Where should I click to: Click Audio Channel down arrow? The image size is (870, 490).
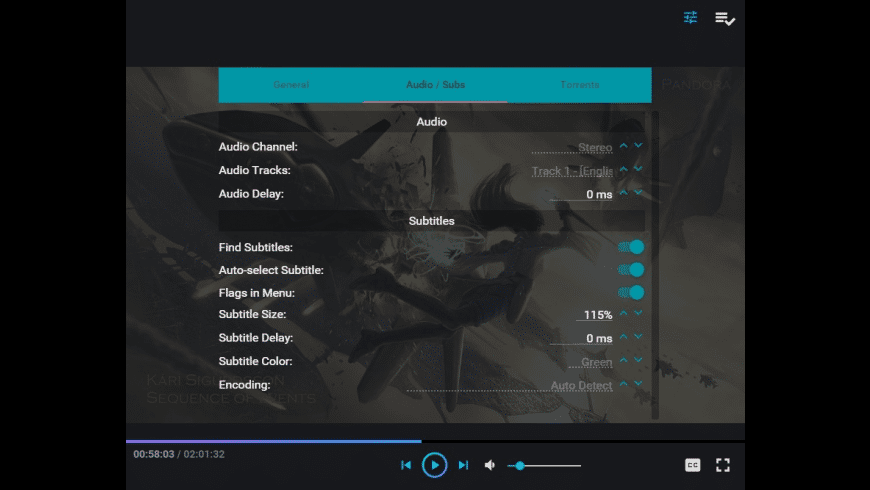tap(638, 145)
